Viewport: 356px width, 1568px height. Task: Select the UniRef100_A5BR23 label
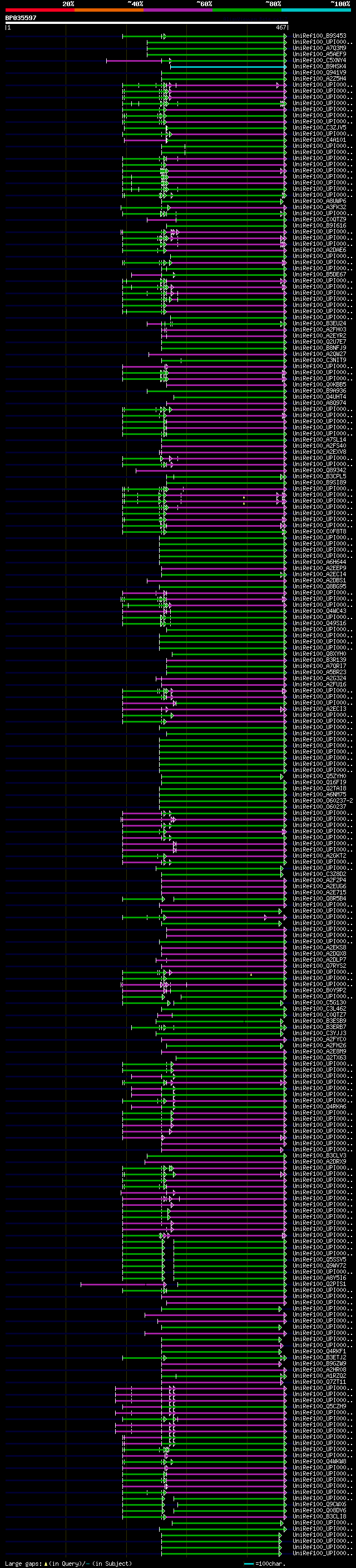click(x=319, y=672)
